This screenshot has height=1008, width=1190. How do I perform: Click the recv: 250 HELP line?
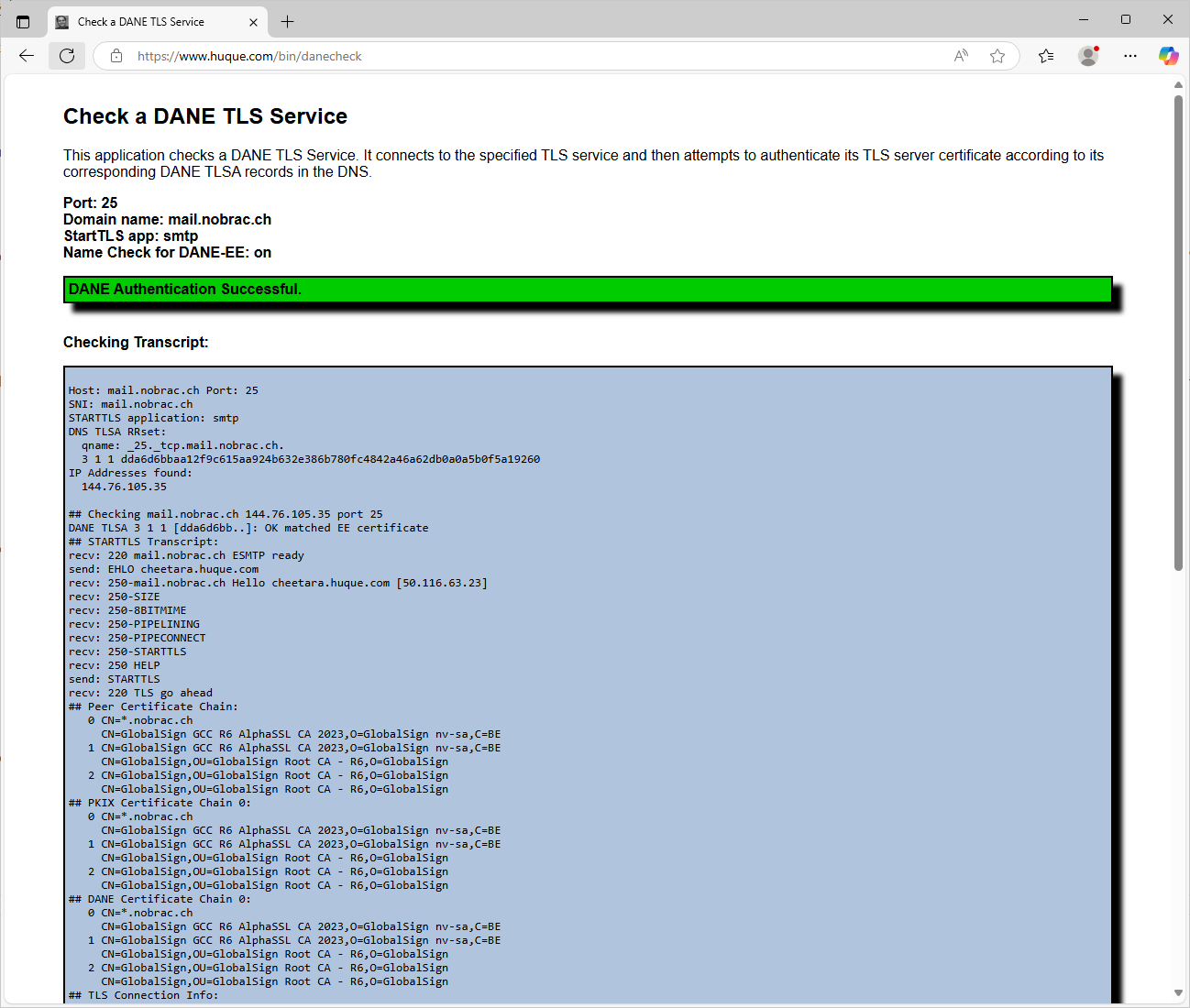tap(114, 665)
